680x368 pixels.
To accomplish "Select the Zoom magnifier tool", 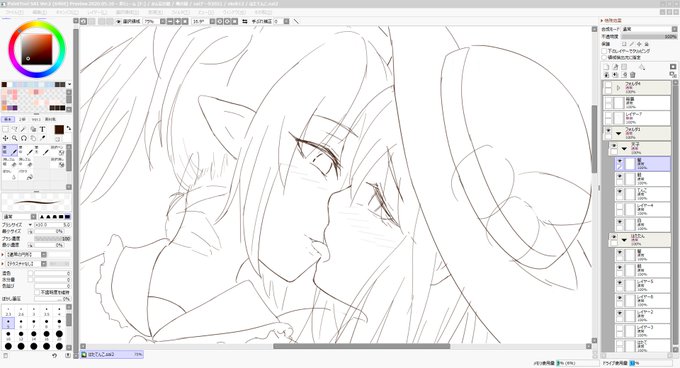I will pos(15,138).
